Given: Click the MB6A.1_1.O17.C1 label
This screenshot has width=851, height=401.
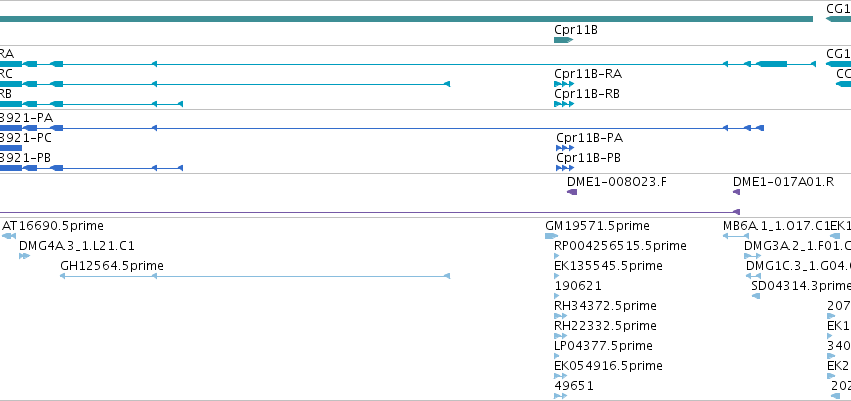Looking at the screenshot, I should (777, 226).
